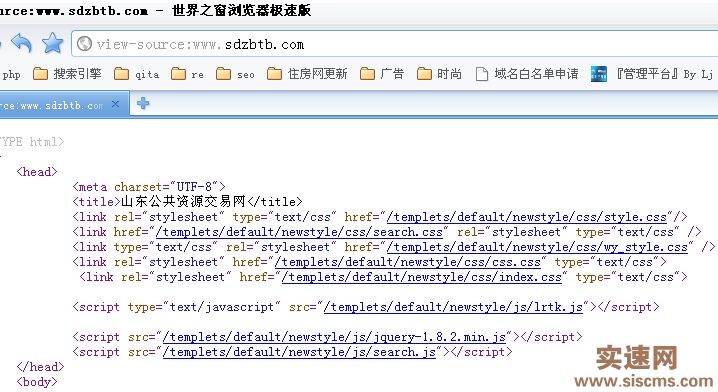Open the js/lrtk.js link
Screen dimensions: 718x392
(x=453, y=307)
